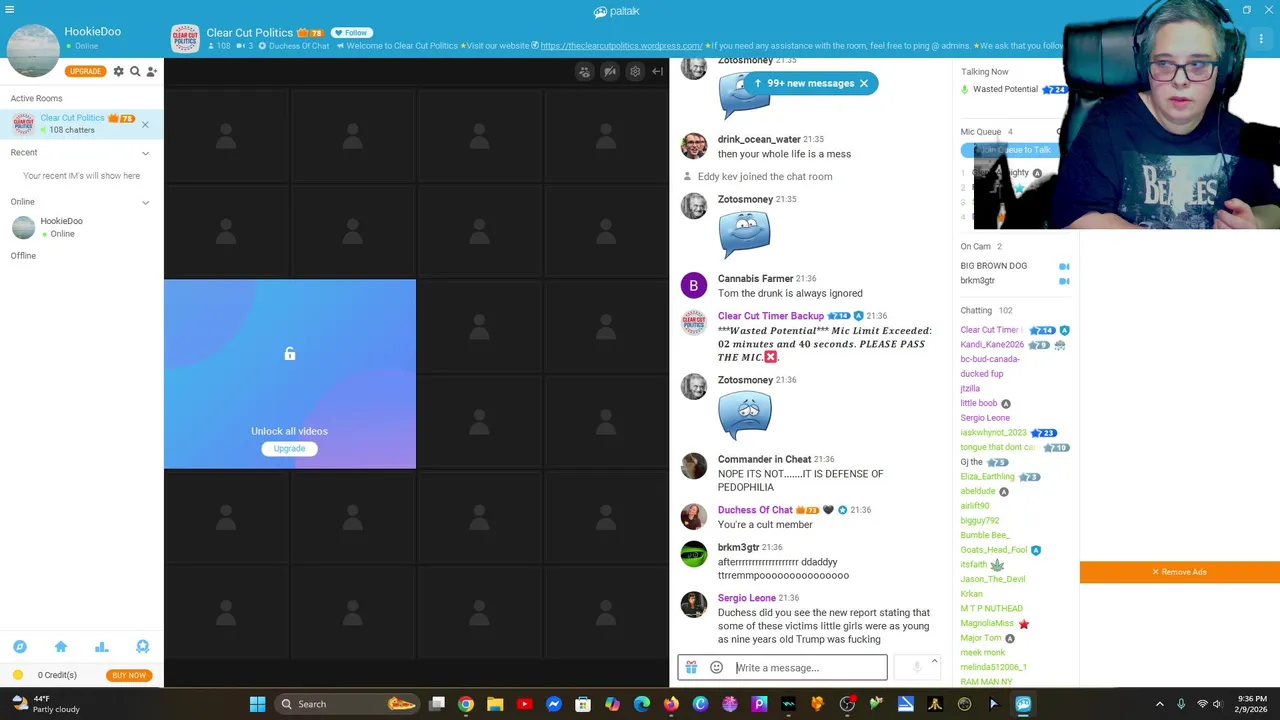Close Clear Cut Politics room in Active Rooms
This screenshot has height=720, width=1280.
click(x=145, y=124)
